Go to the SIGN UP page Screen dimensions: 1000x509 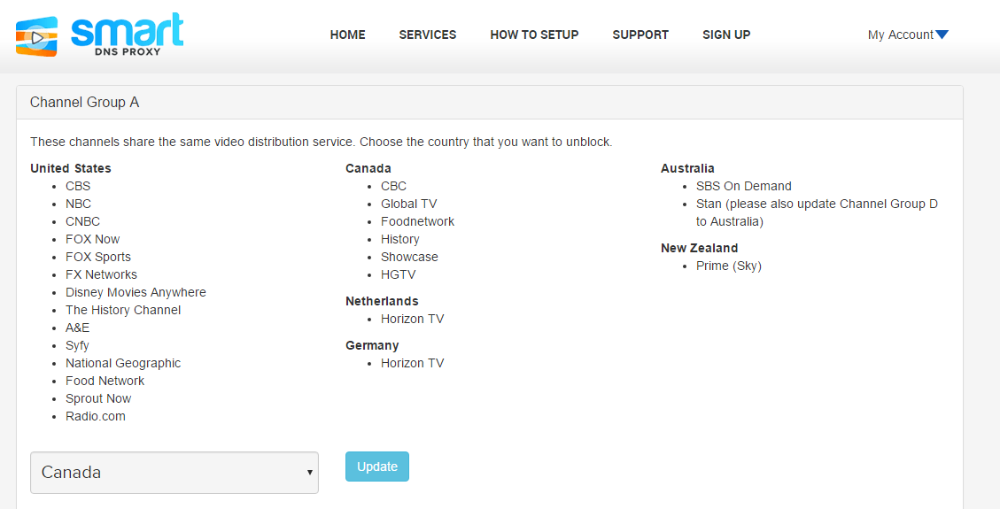pos(726,35)
